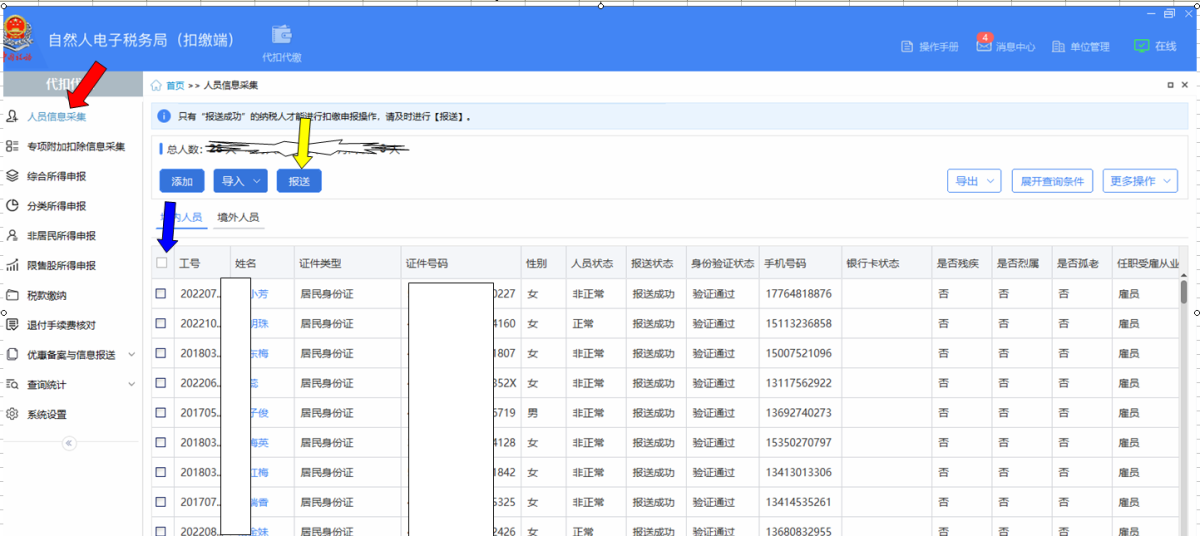Switch to 境外人员 tab
Screen dimensions: 1200x536
238,217
